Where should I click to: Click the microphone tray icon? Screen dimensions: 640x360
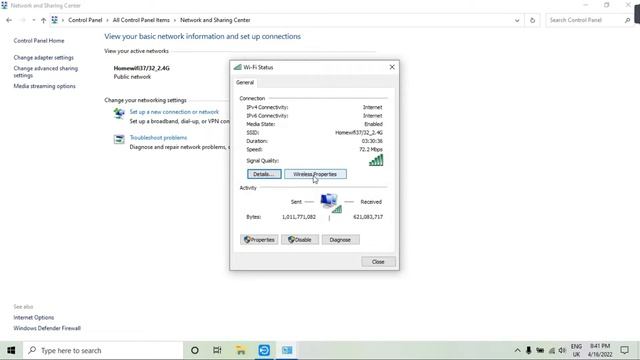point(529,350)
